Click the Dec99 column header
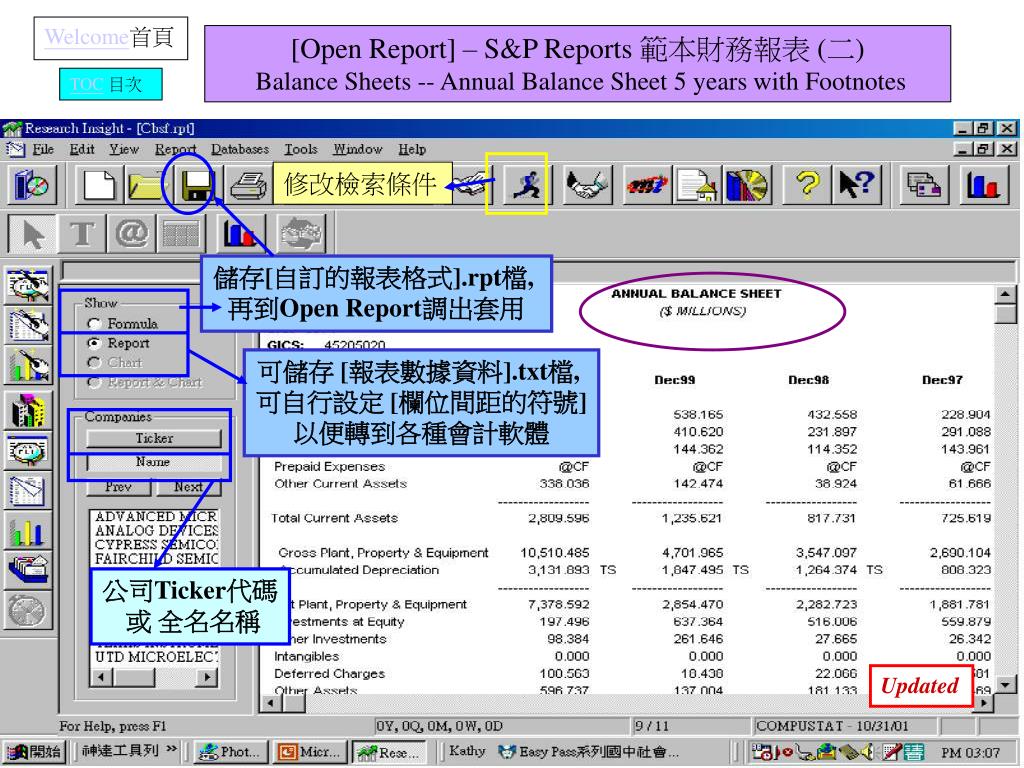The width and height of the screenshot is (1024, 768). (675, 379)
